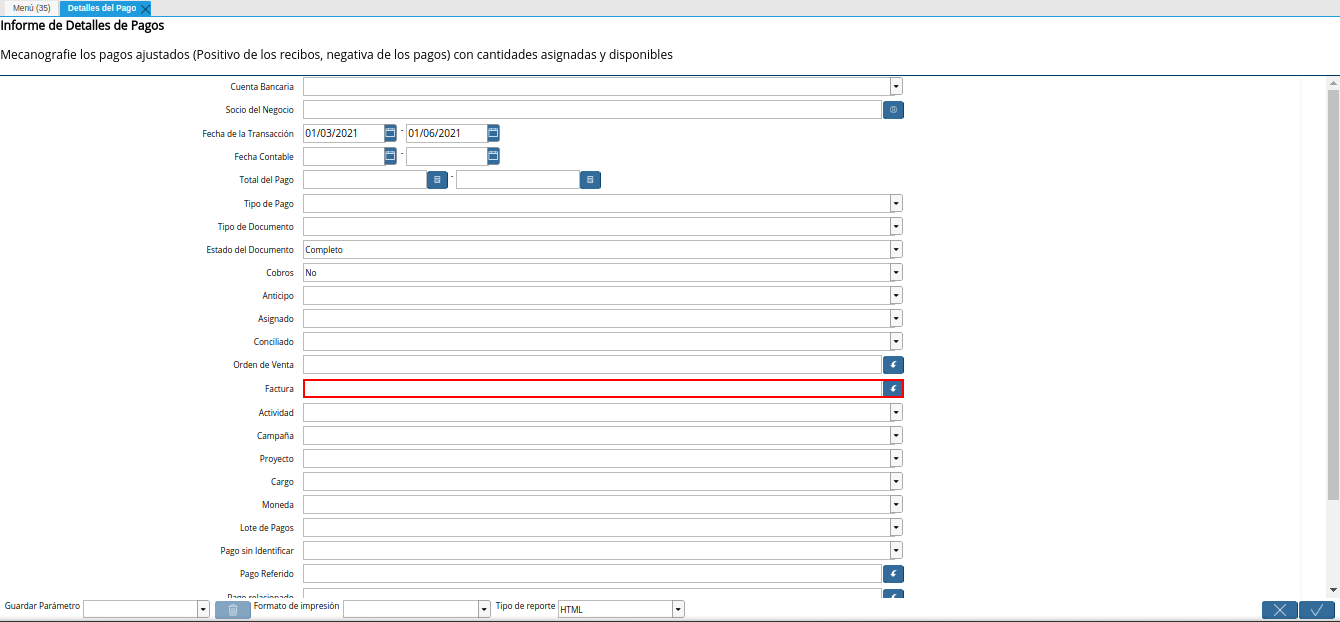The height and width of the screenshot is (622, 1340).
Task: Open the Fecha Contable start date calendar
Action: tap(389, 155)
